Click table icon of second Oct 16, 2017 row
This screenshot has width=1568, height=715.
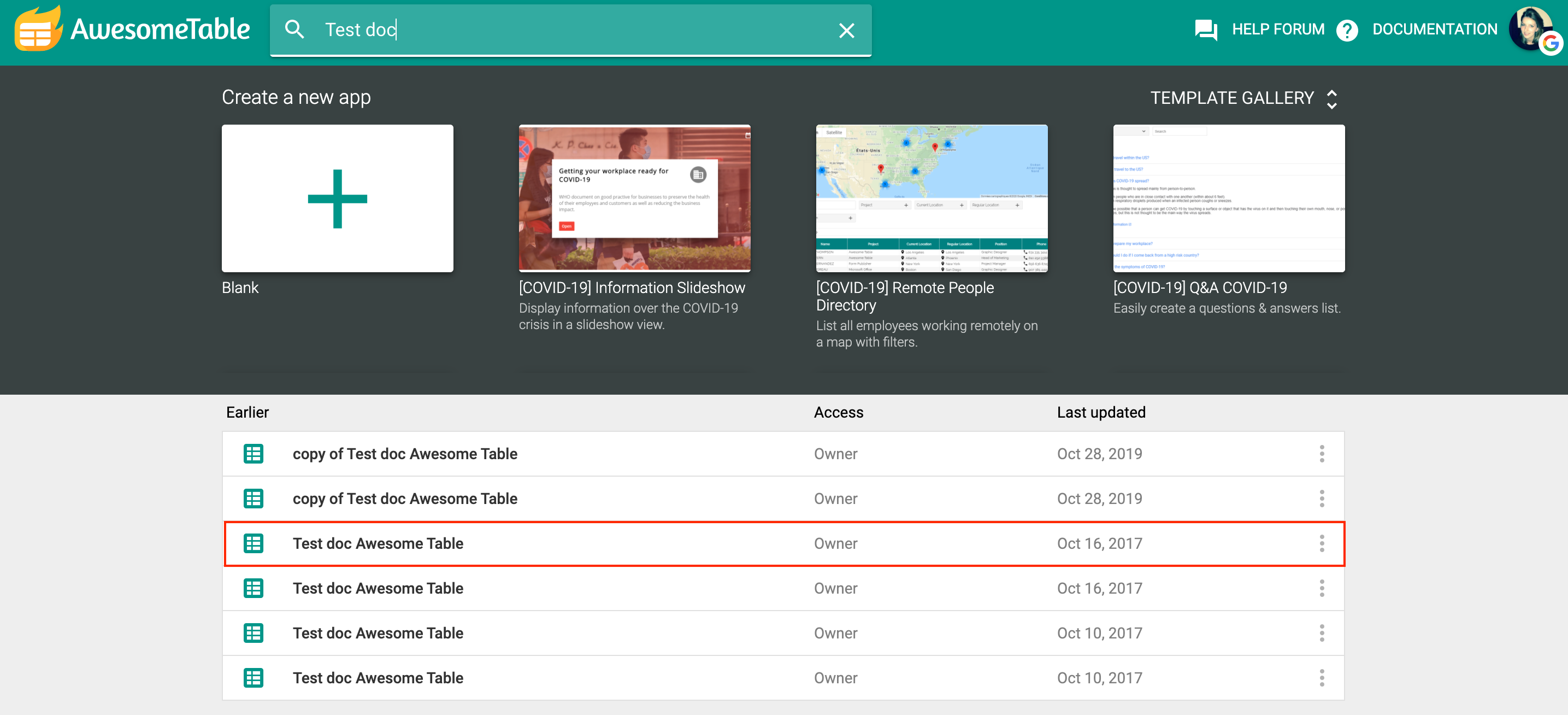click(x=253, y=588)
